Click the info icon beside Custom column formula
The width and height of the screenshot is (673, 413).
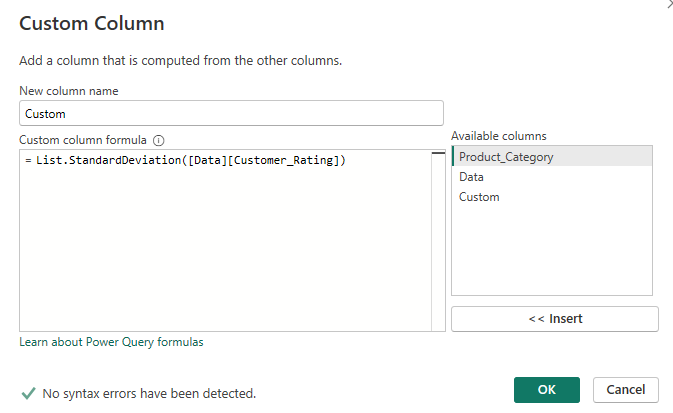click(x=158, y=141)
